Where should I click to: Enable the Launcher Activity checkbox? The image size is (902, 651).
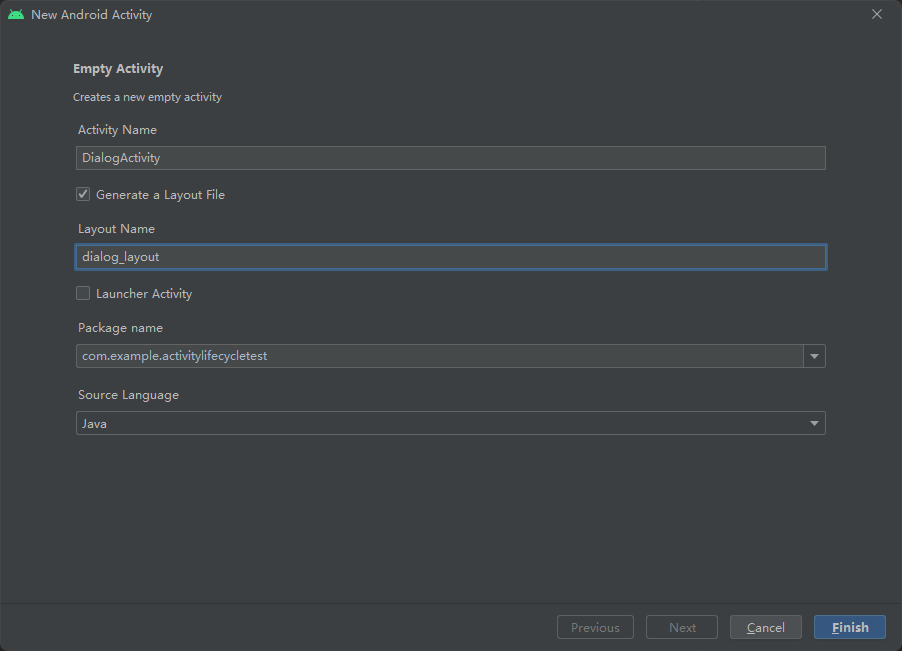83,294
